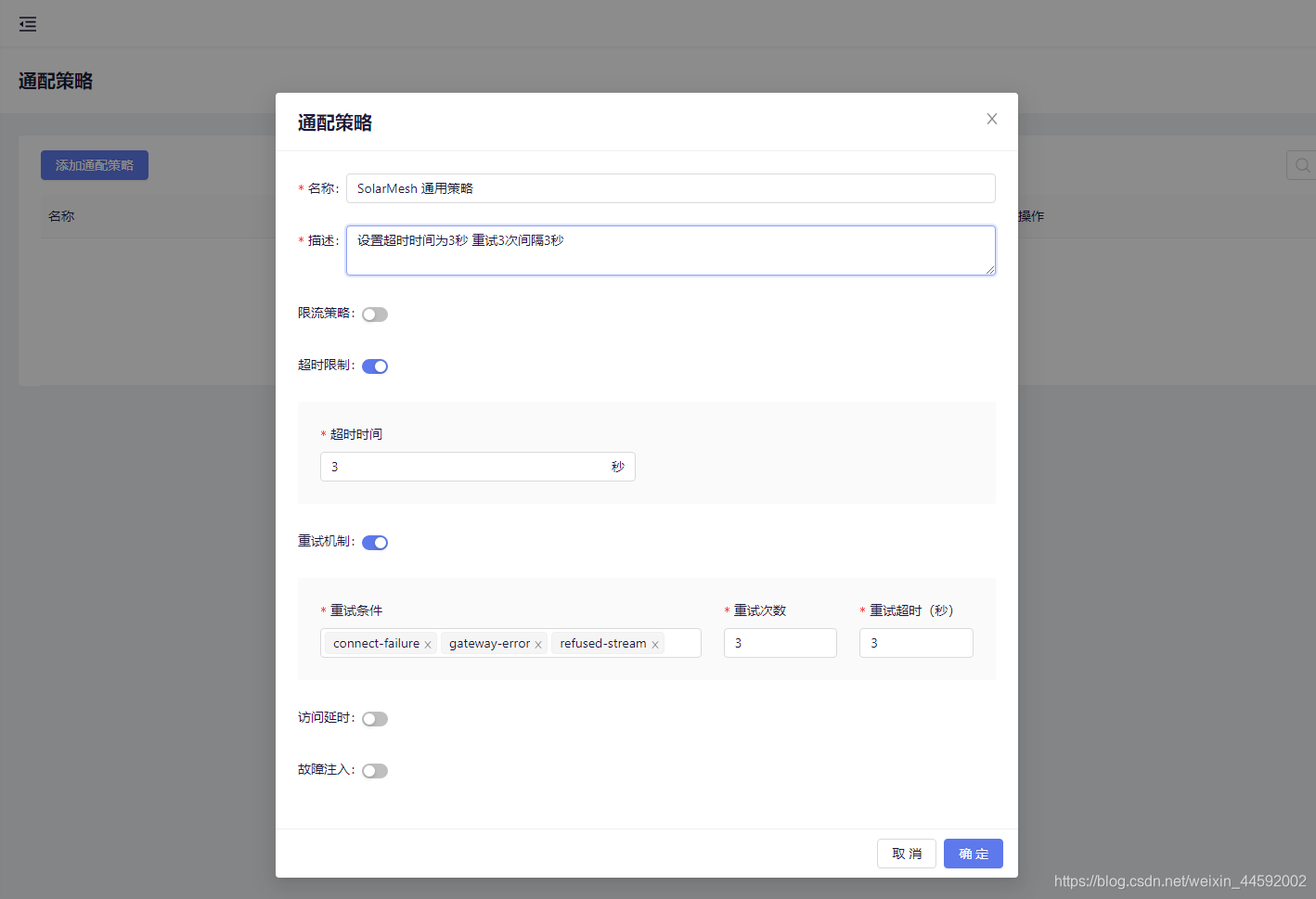Remove the connect-failure tag
Screen dimensions: 1316x899
pyautogui.click(x=428, y=645)
